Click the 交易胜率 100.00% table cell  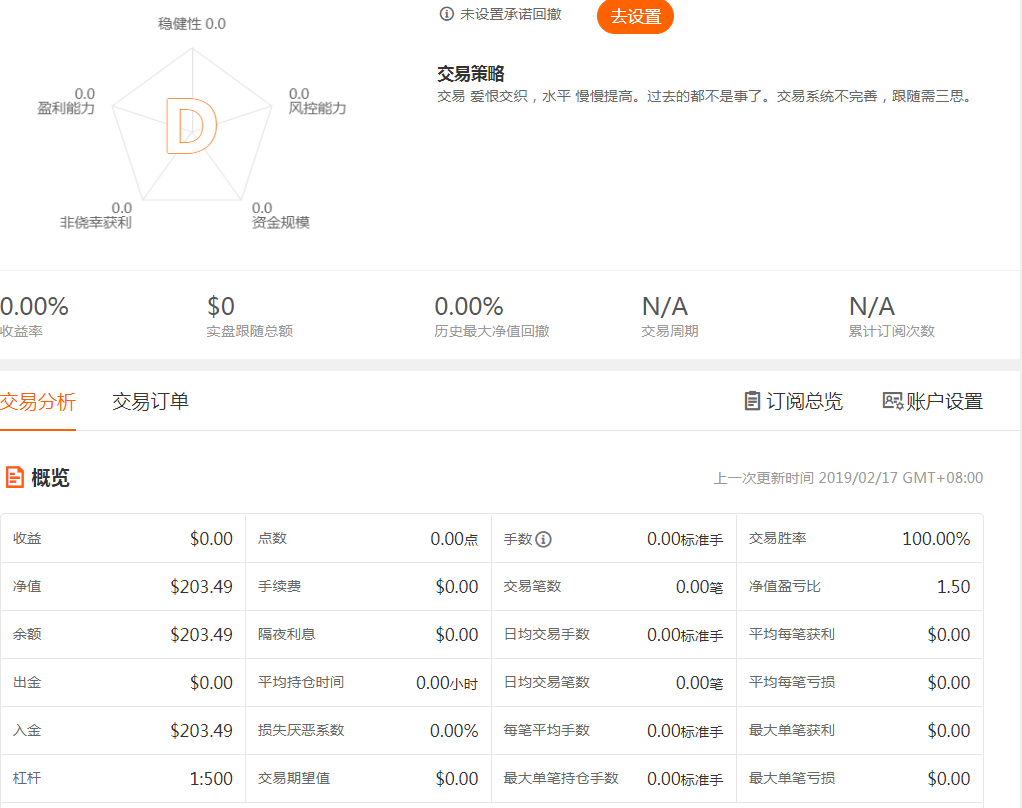tap(859, 539)
